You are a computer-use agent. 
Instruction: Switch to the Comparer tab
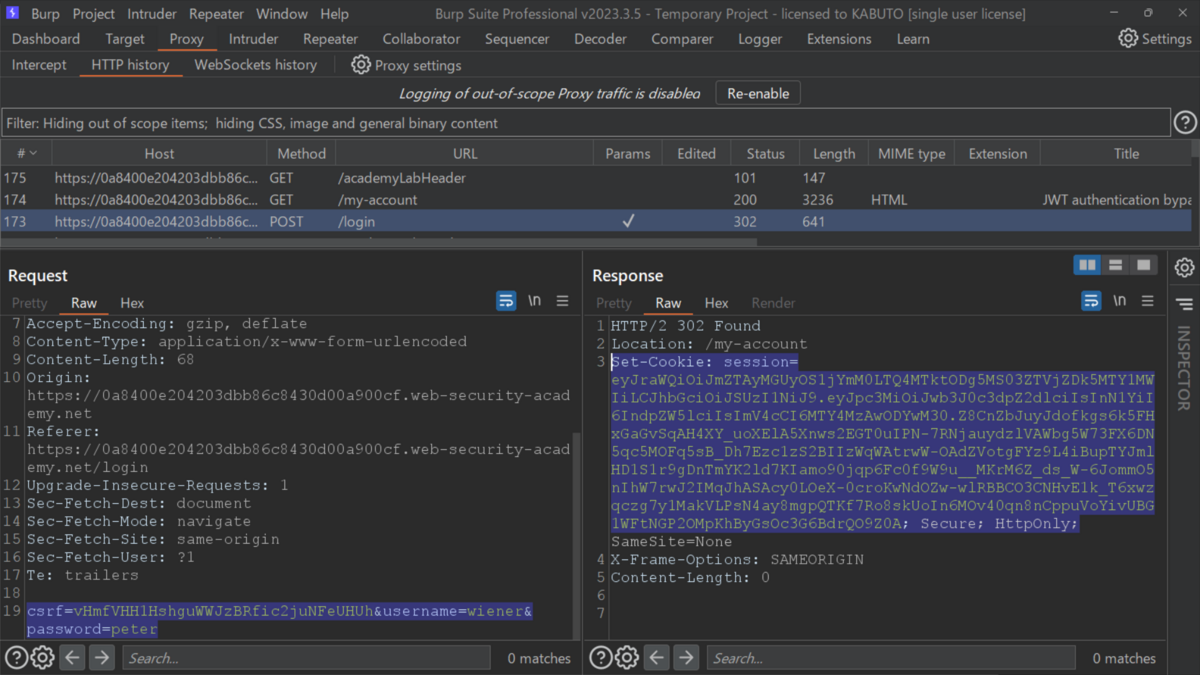[682, 39]
